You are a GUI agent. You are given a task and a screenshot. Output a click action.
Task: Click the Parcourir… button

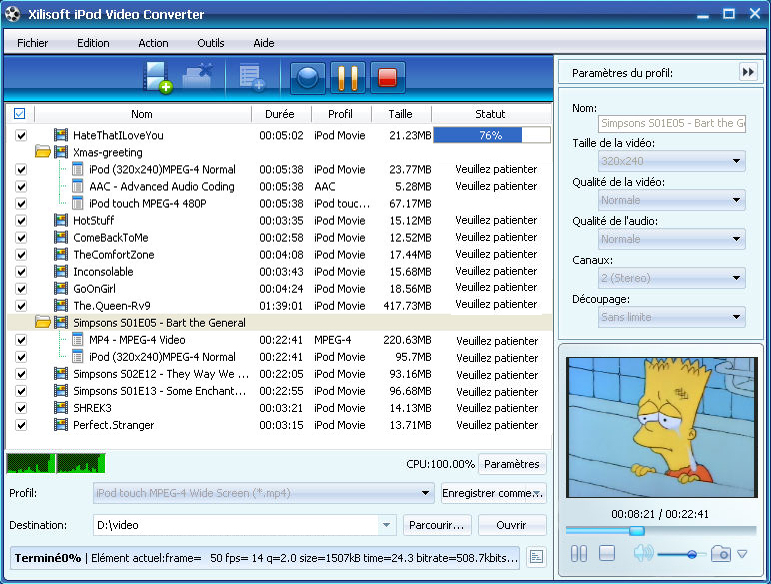[437, 525]
